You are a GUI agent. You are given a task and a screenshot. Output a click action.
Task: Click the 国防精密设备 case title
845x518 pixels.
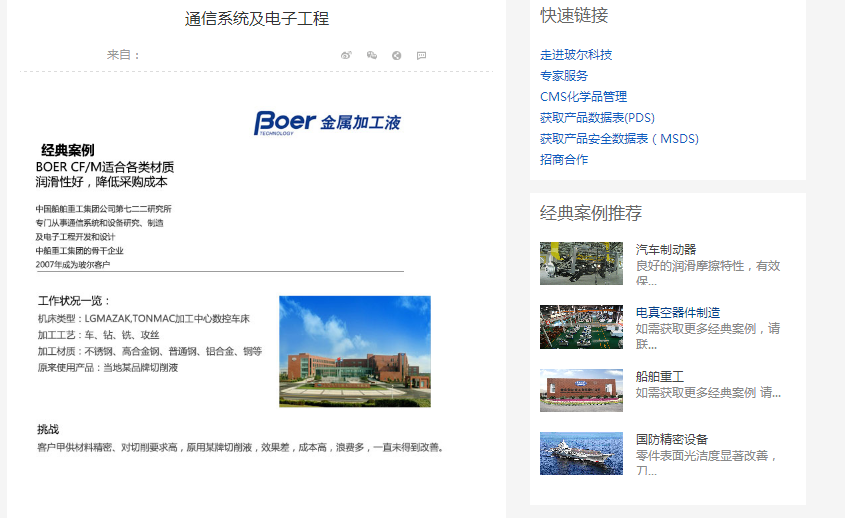(x=672, y=439)
